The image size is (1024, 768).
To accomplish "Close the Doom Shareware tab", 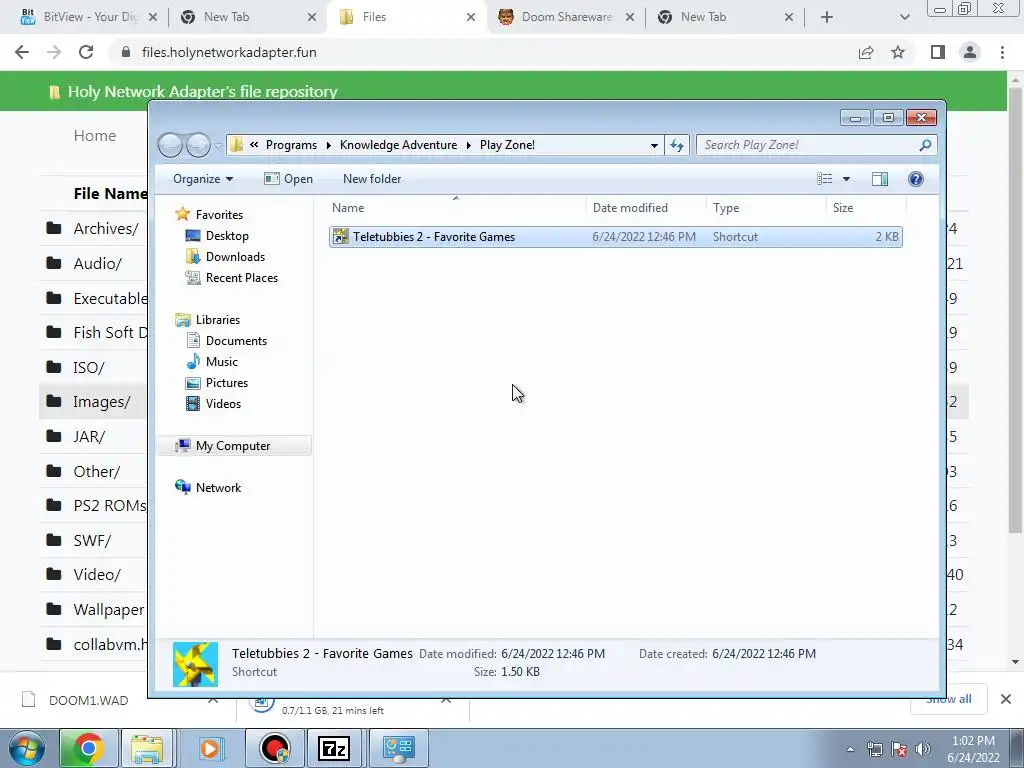I will (630, 17).
